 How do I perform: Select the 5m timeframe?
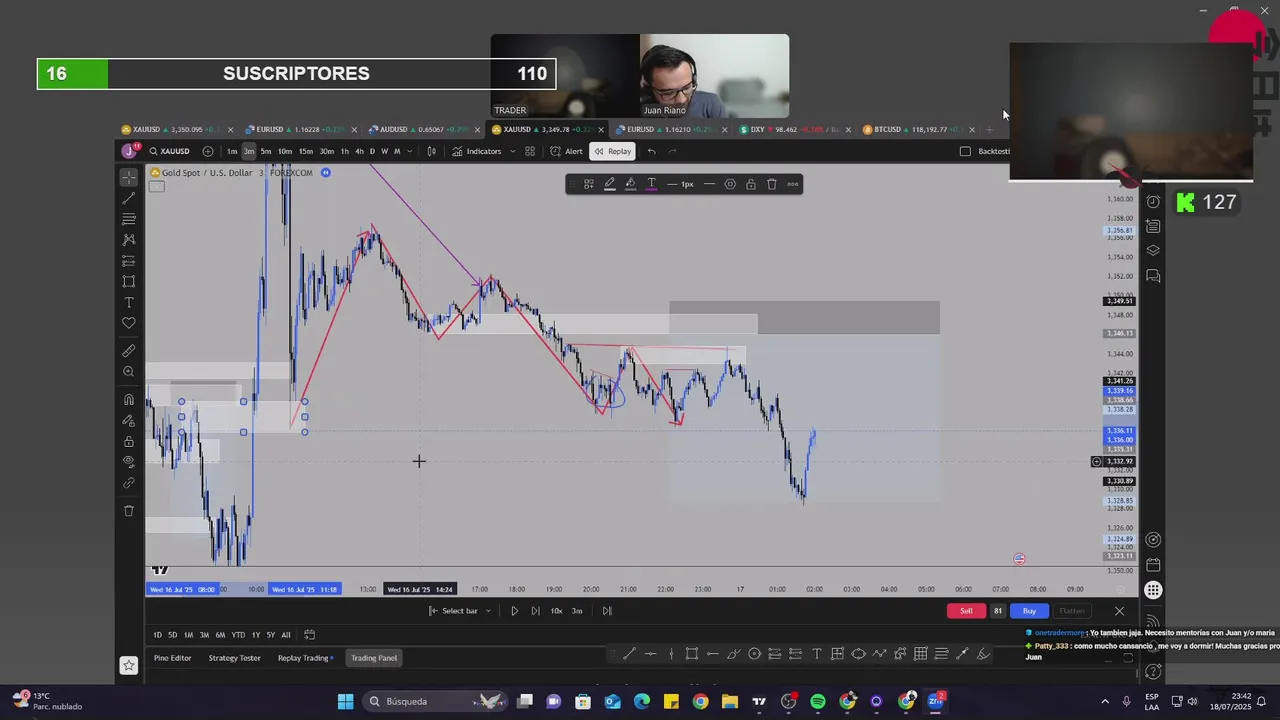(x=266, y=151)
